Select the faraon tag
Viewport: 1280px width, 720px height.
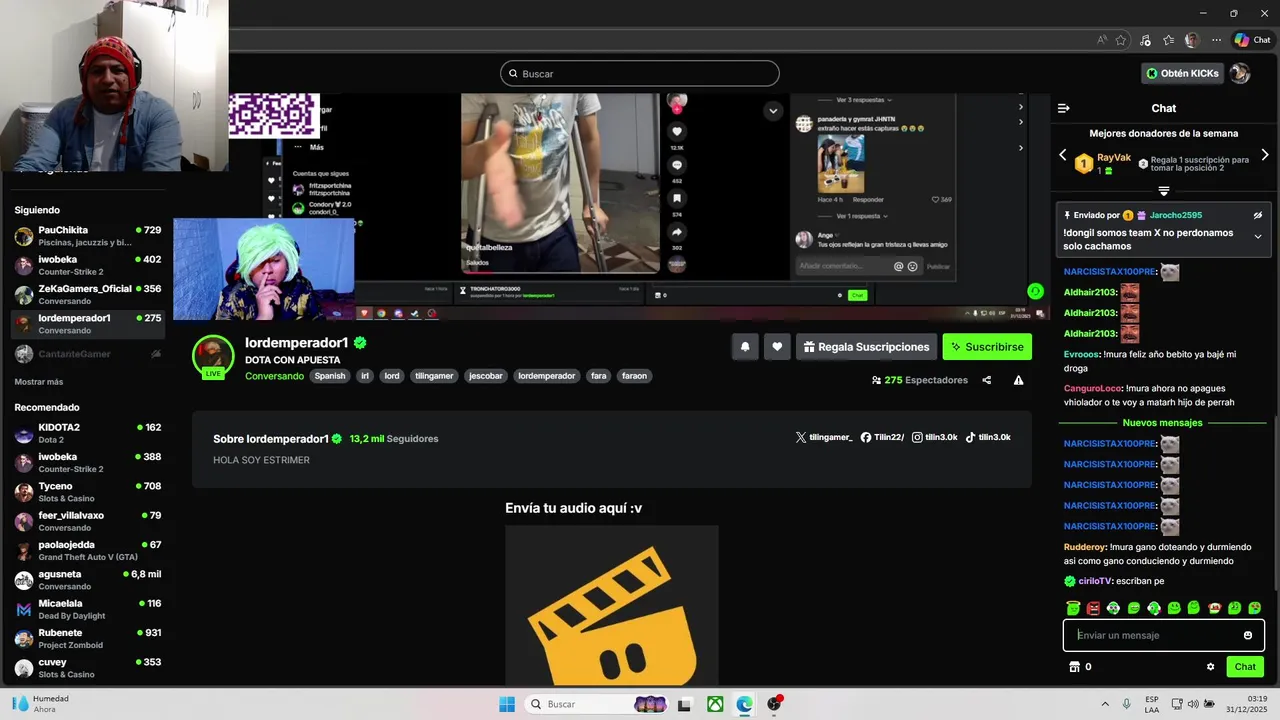(634, 376)
